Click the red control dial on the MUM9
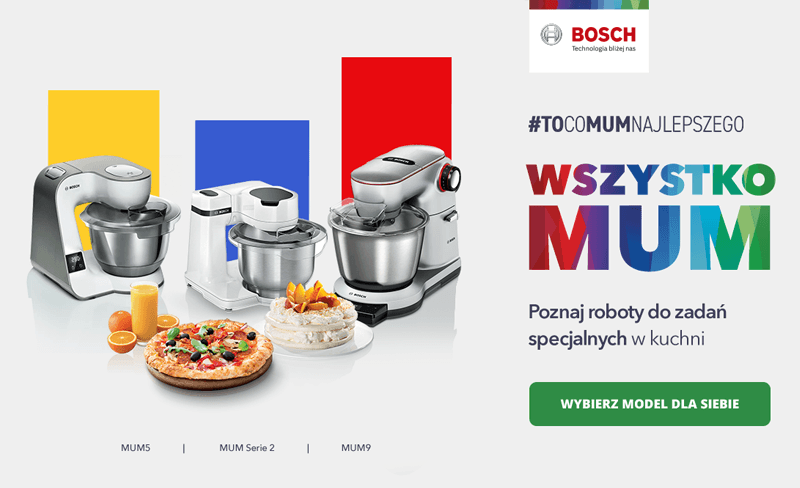The width and height of the screenshot is (800, 488). point(449,178)
